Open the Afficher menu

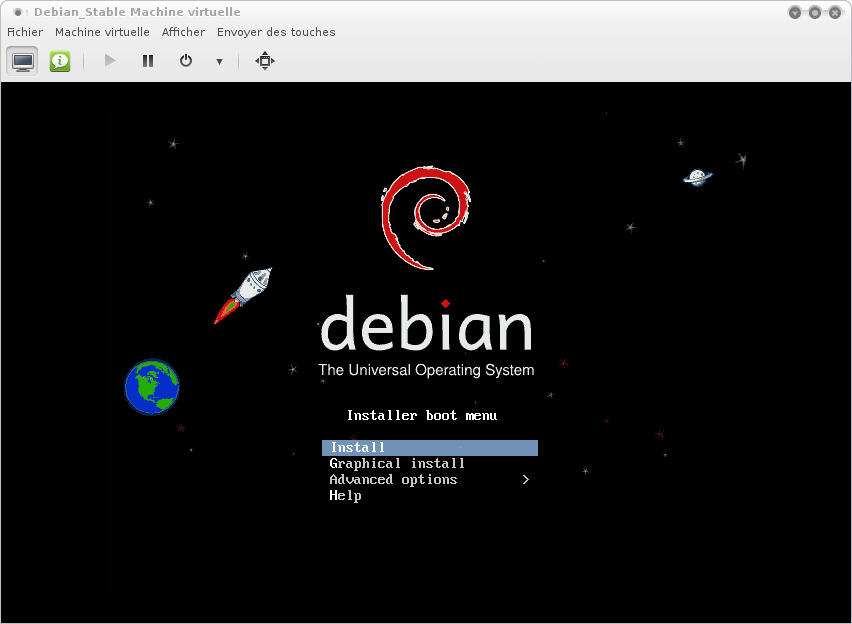coord(183,32)
